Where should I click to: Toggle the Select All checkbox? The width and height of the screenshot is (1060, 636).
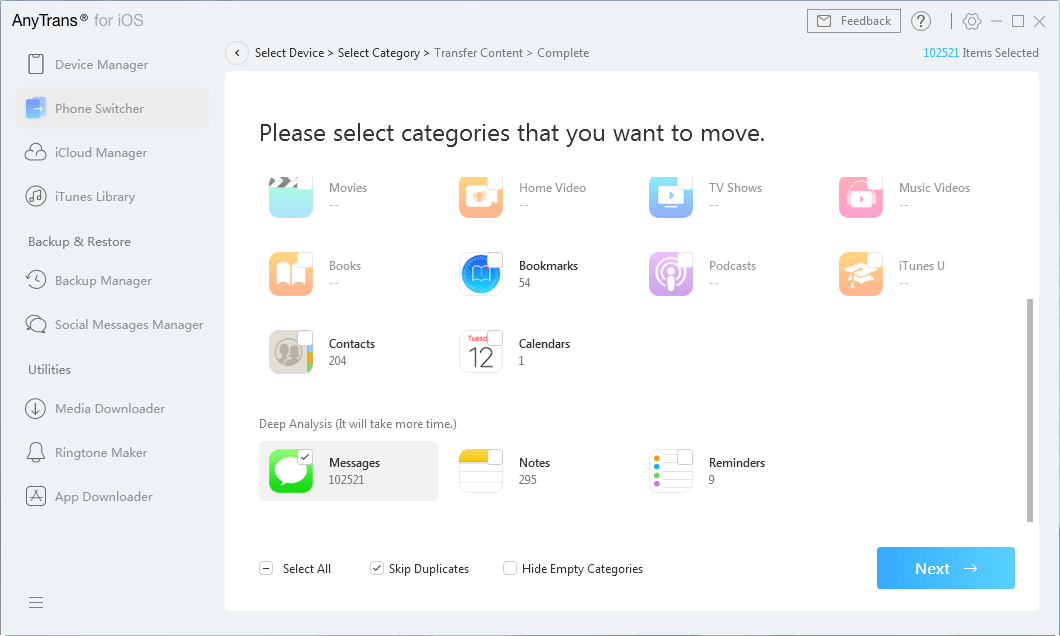(266, 568)
